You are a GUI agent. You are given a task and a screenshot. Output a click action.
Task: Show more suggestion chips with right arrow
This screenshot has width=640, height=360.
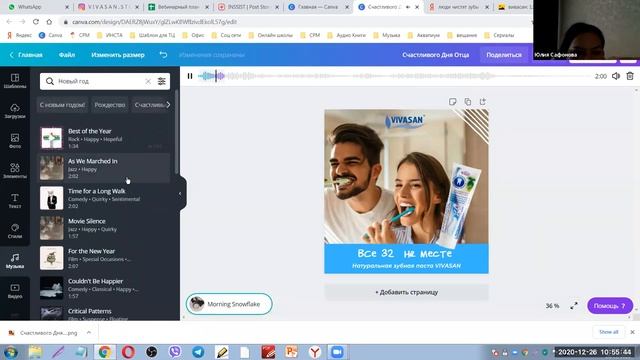point(168,105)
